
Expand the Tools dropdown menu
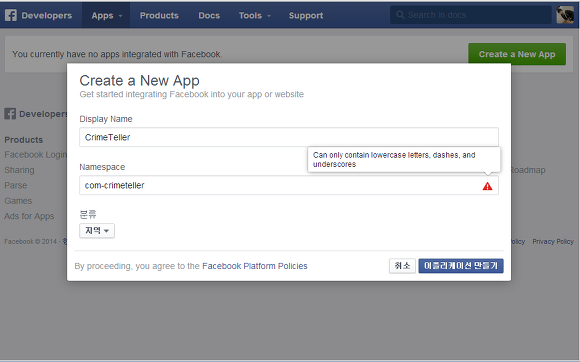click(x=254, y=16)
